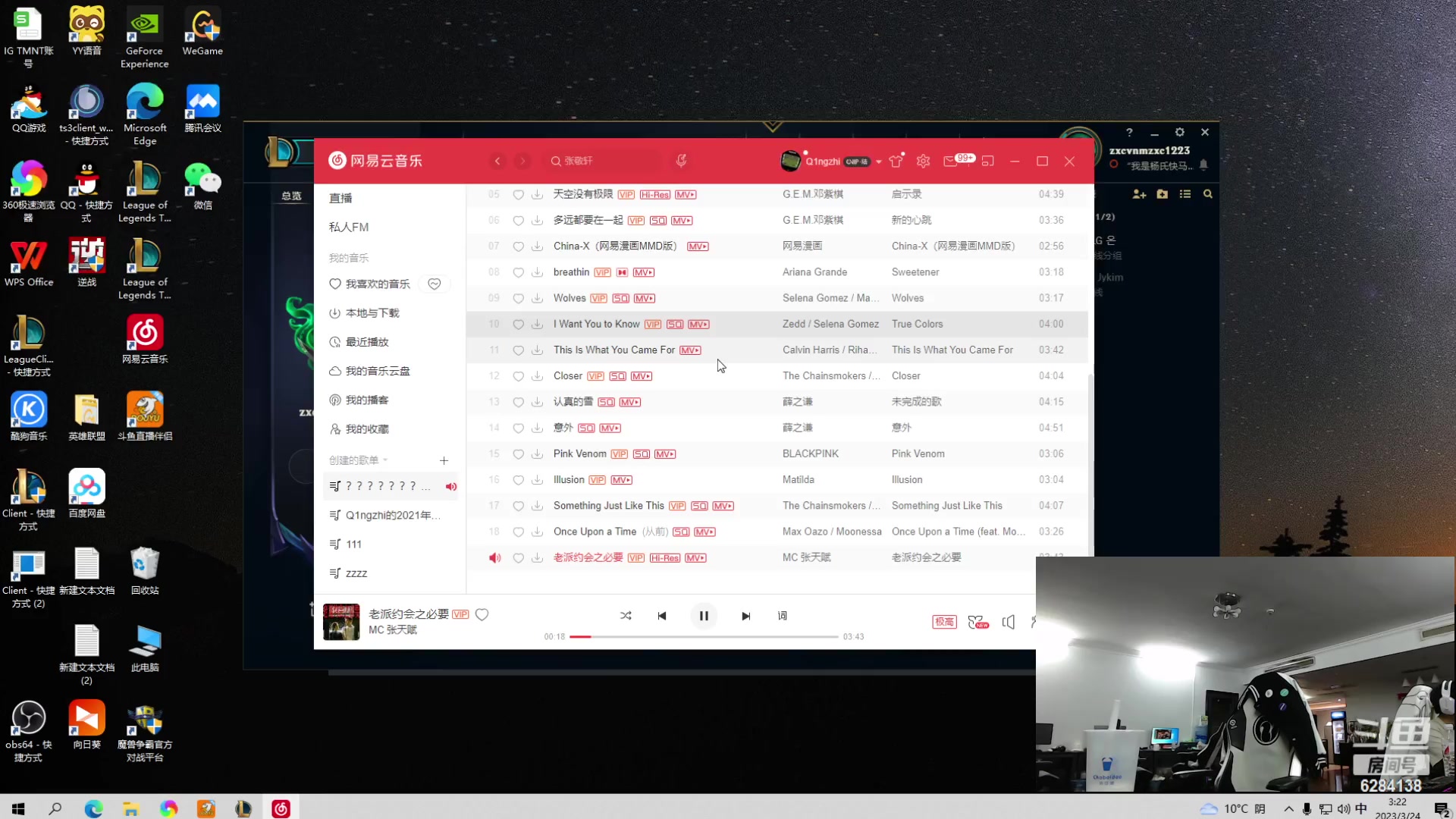This screenshot has width=1456, height=819.
Task: Show lyrics with the 词 button
Action: tap(783, 616)
